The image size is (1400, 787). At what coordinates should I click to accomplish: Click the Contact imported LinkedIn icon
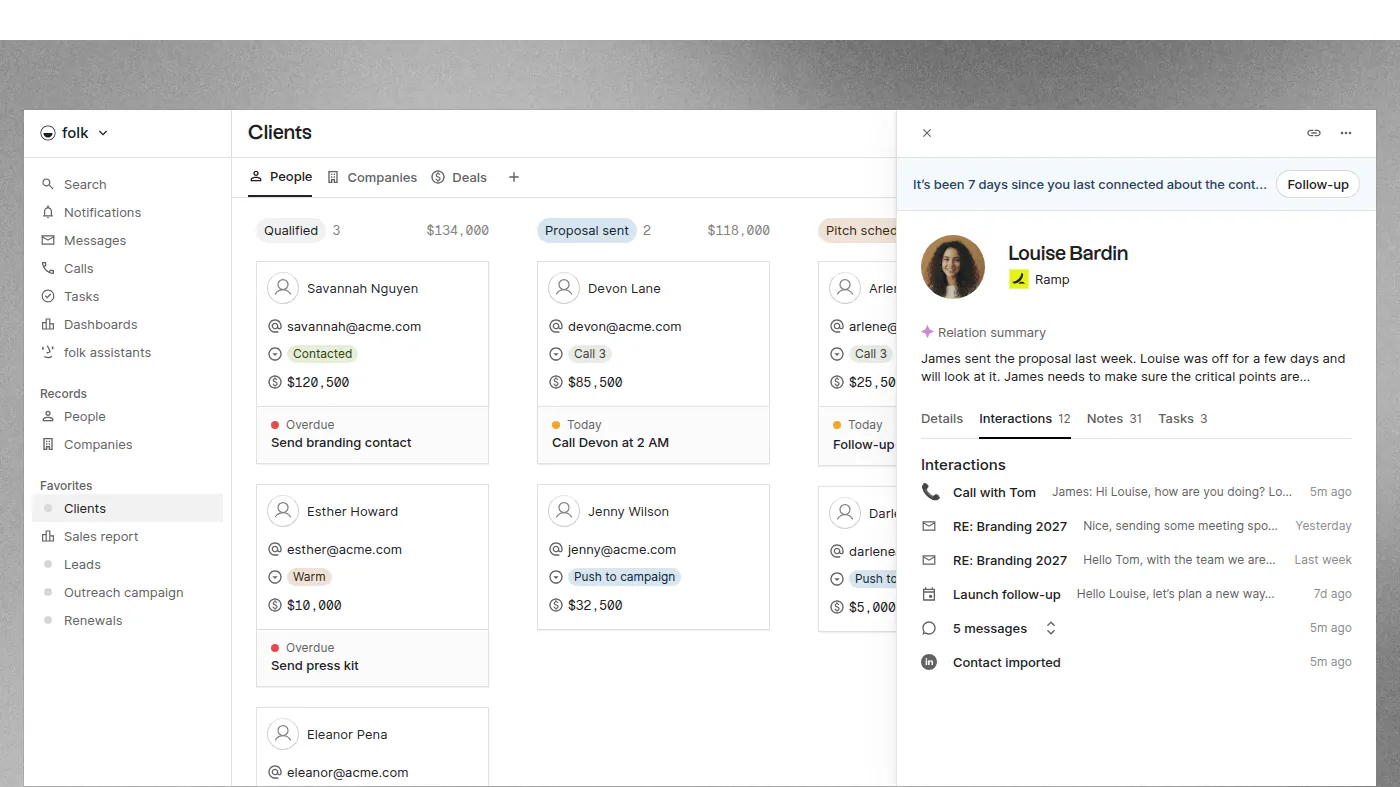click(929, 662)
